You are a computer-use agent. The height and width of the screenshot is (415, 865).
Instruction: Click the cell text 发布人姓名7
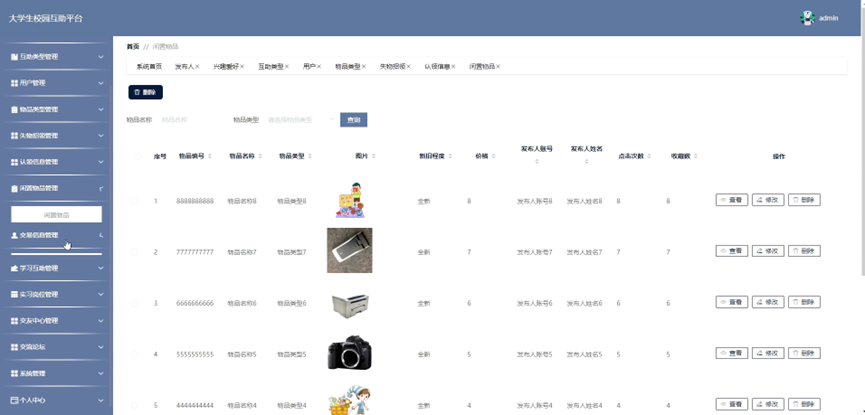584,252
